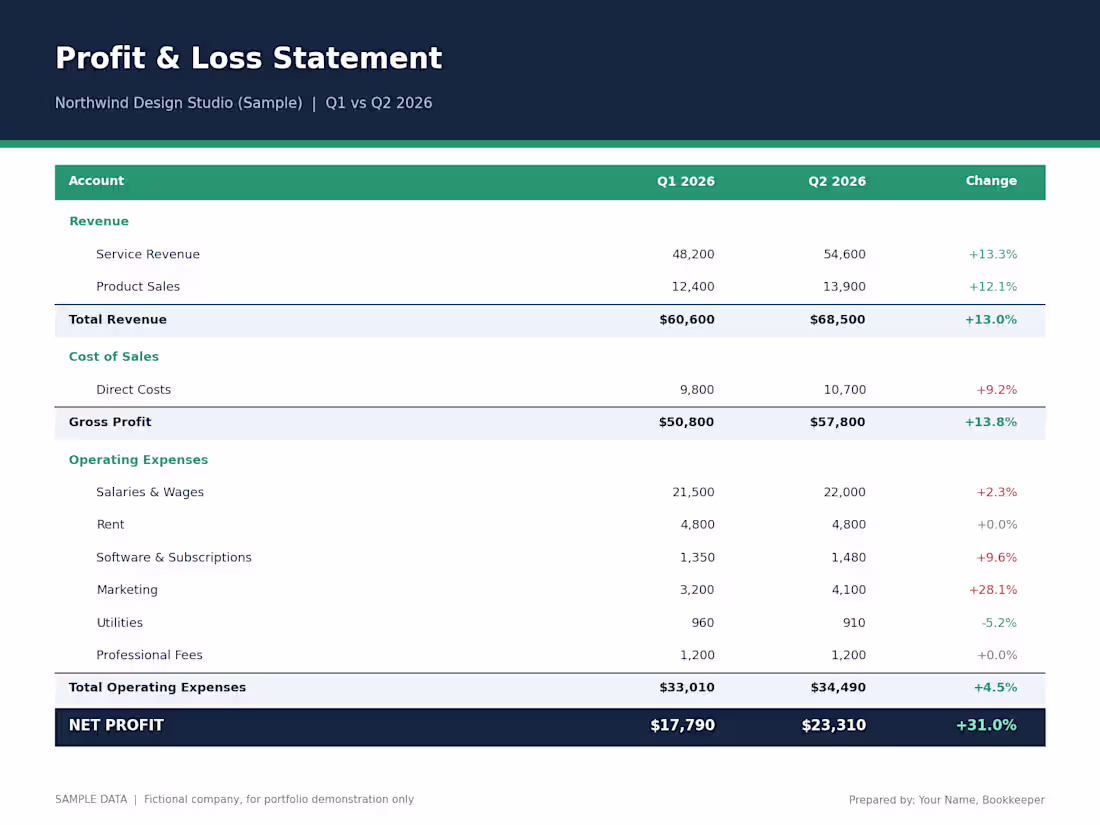Click the Service Revenue row label
Viewport: 1100px width, 825px height.
(148, 254)
